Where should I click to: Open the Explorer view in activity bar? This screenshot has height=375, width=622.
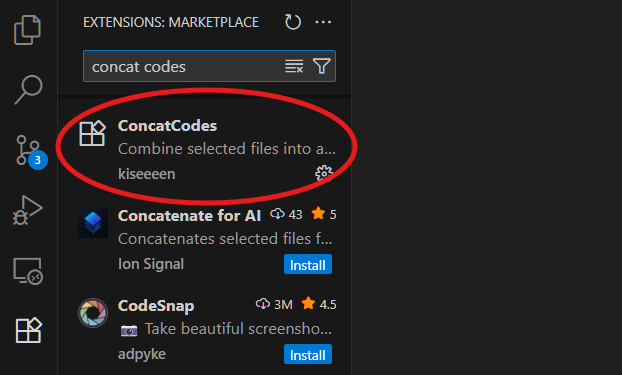coord(27,30)
